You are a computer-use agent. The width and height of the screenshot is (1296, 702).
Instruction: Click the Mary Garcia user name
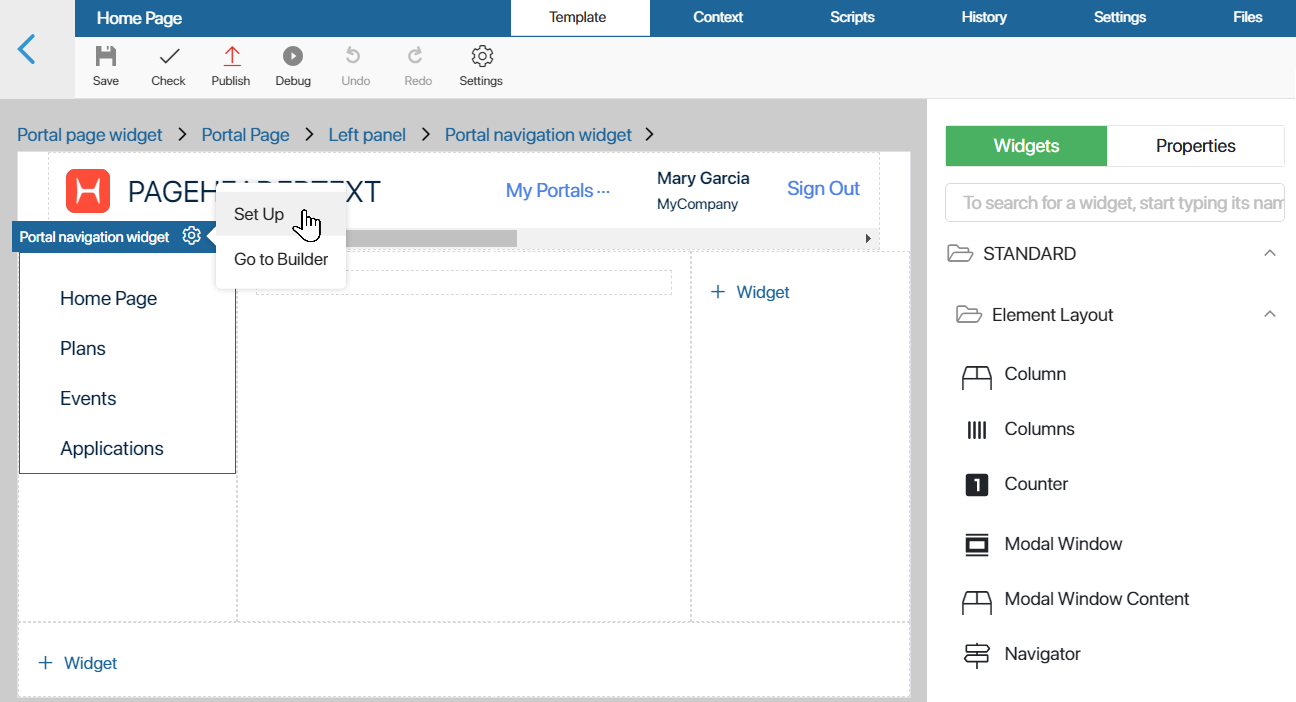703,178
